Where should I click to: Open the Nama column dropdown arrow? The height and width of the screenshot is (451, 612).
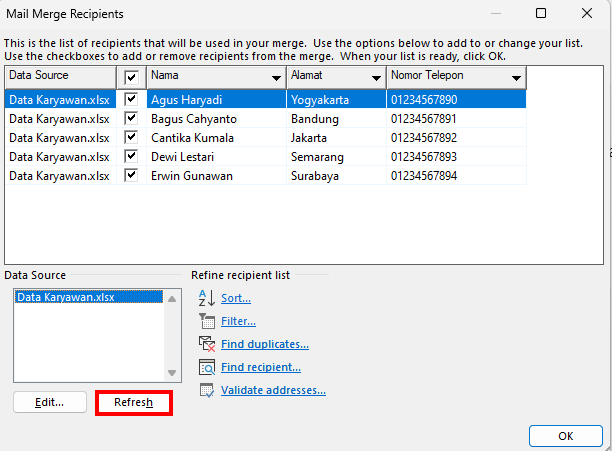(275, 78)
